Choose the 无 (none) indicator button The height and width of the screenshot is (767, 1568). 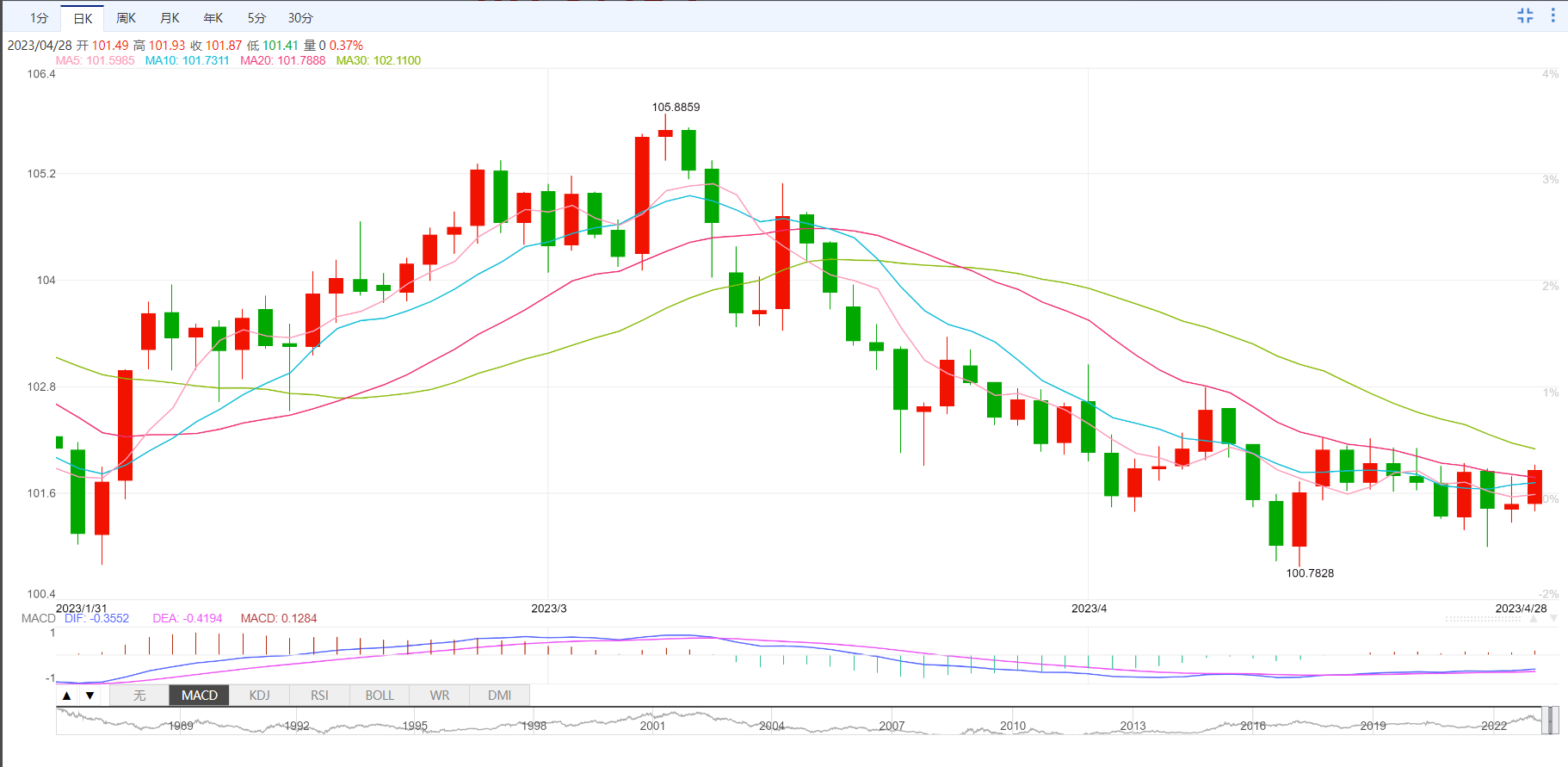tap(139, 696)
